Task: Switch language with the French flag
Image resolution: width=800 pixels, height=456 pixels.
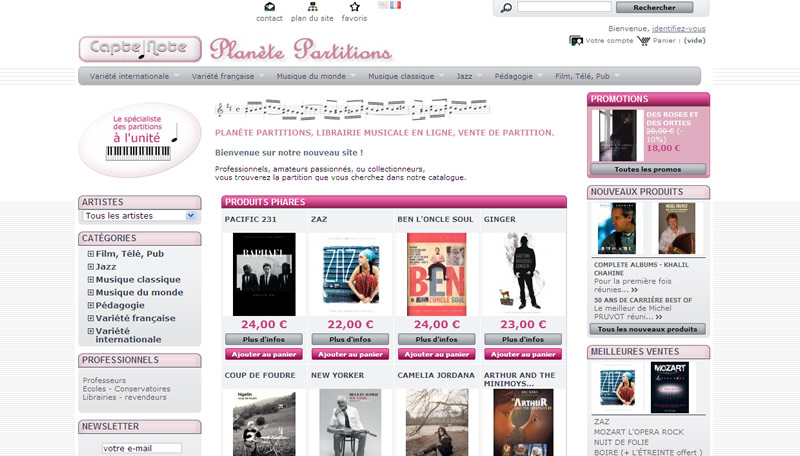Action: (395, 5)
